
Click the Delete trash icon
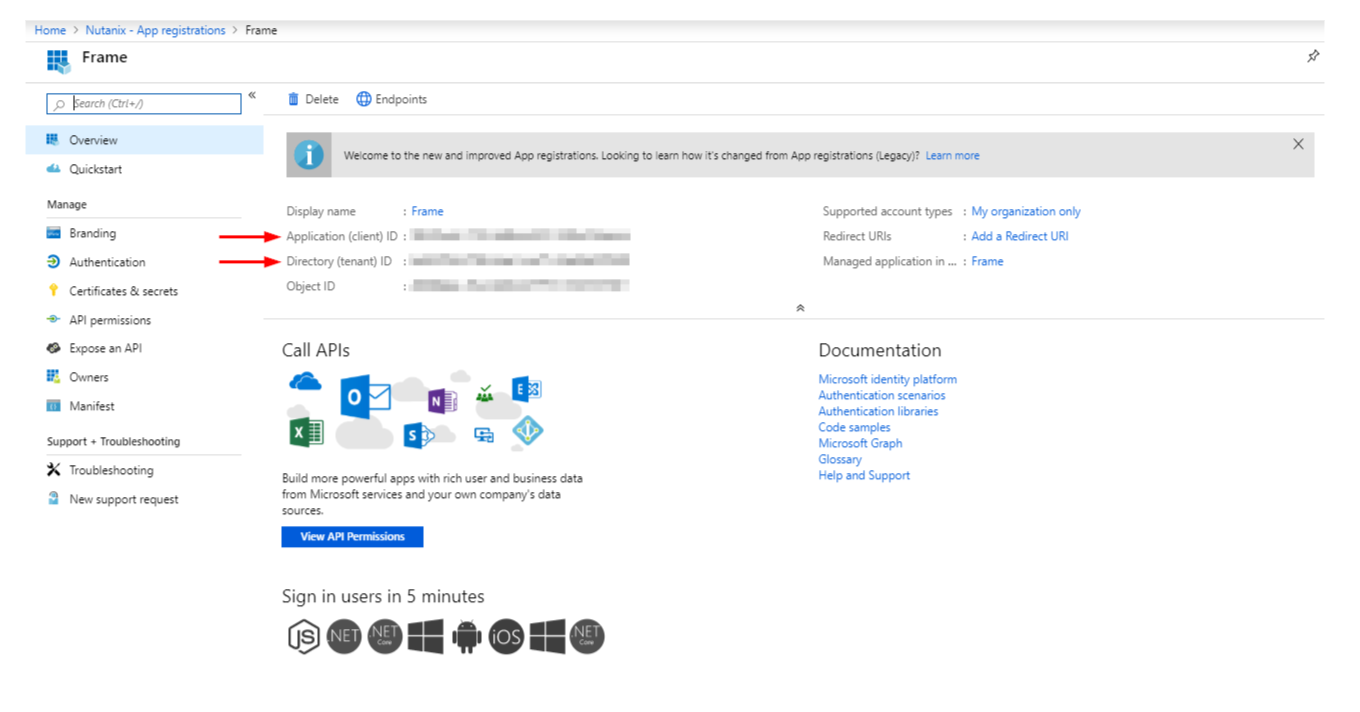coord(293,99)
